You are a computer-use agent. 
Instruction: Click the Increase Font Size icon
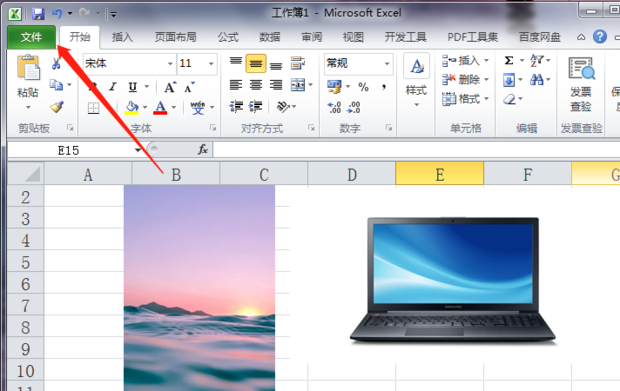coord(170,87)
